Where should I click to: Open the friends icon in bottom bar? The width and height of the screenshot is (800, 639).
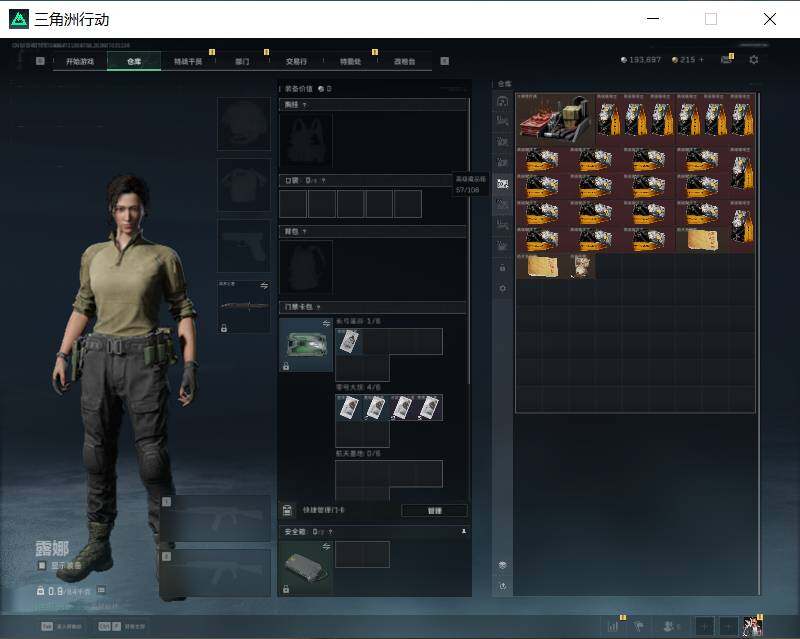(669, 626)
